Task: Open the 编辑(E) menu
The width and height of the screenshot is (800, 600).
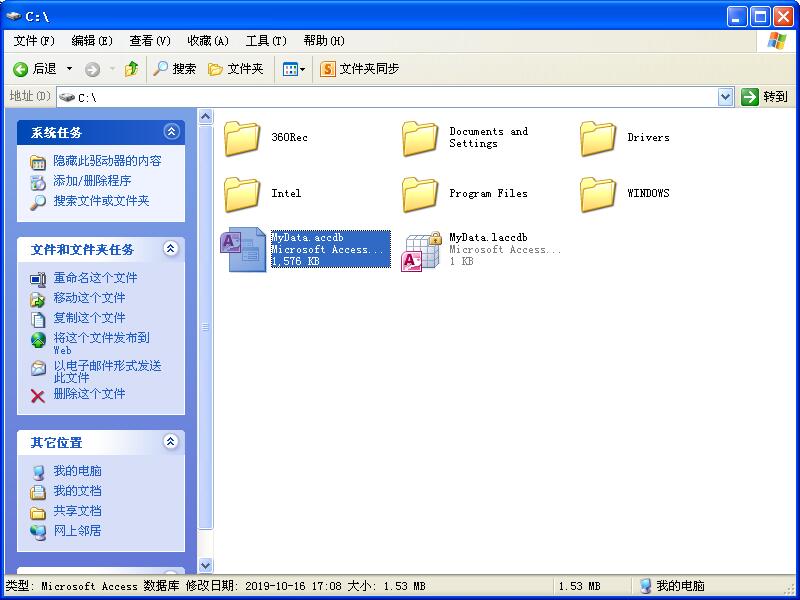Action: (92, 41)
